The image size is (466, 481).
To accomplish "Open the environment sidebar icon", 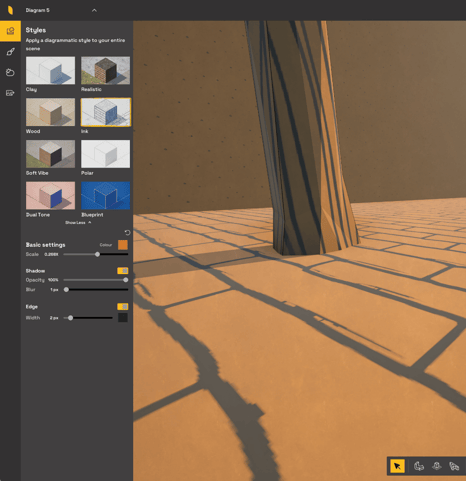I will tap(10, 72).
